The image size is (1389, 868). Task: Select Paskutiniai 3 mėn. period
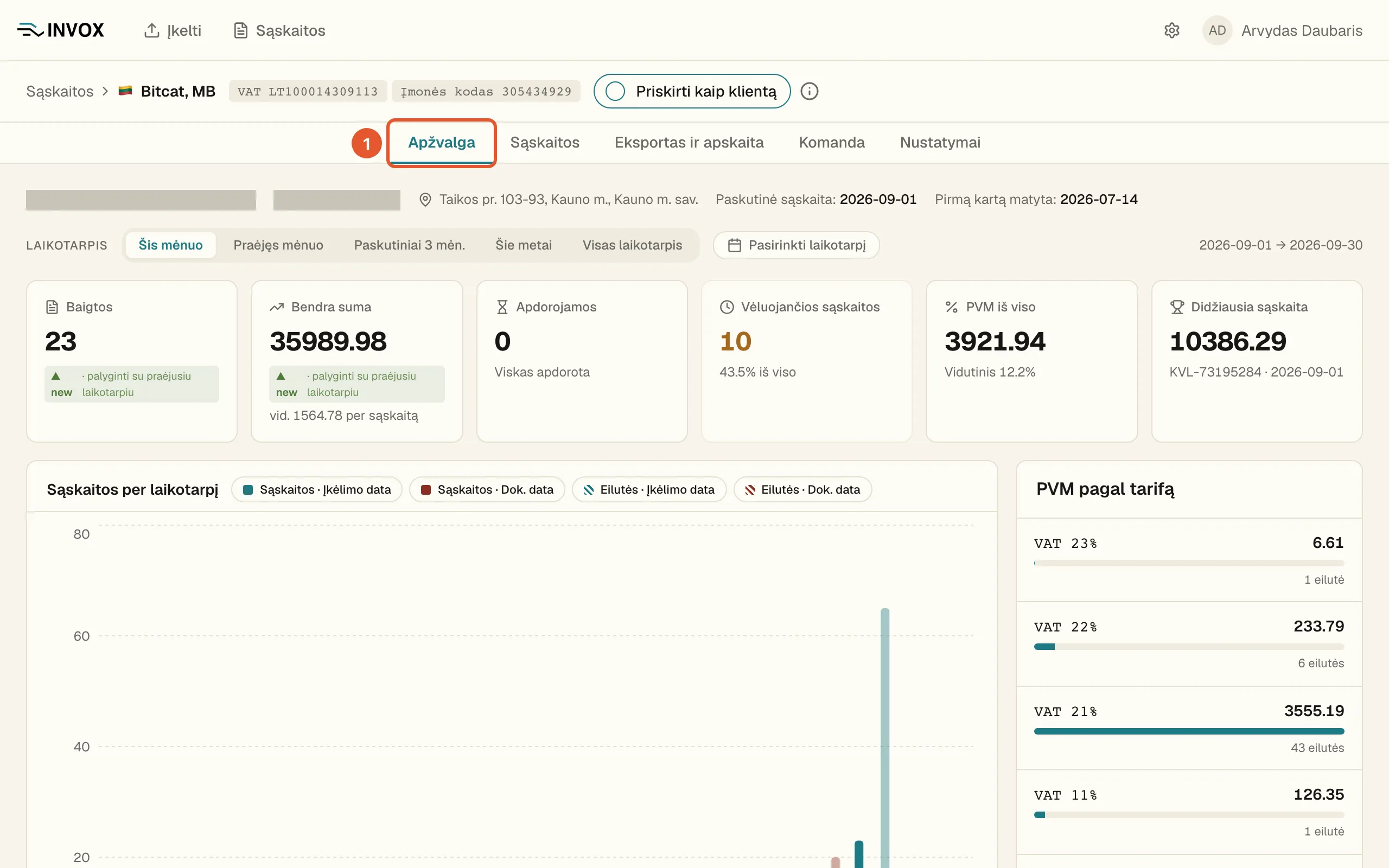[409, 245]
